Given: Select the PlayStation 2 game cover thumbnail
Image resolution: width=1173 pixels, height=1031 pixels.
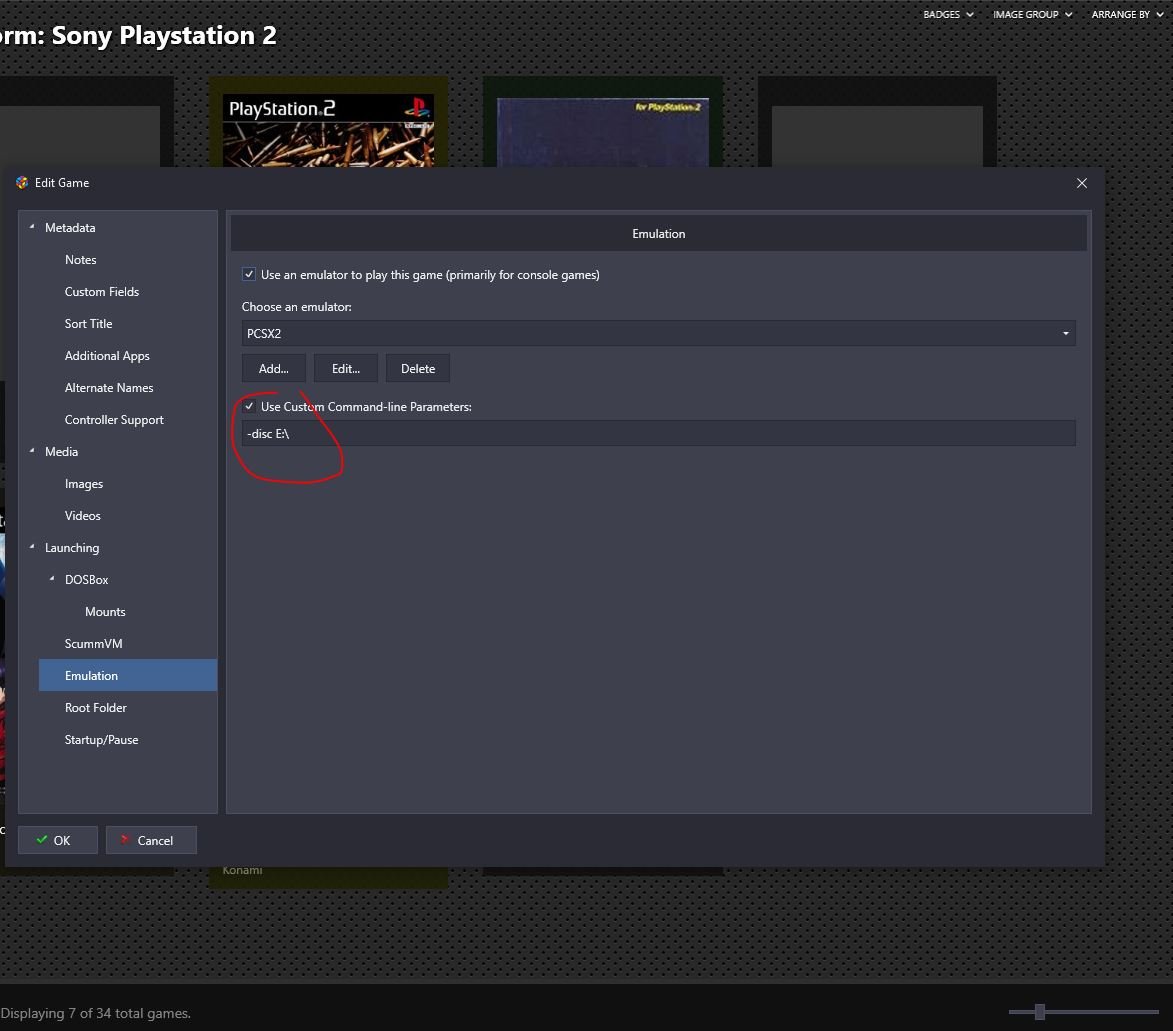Looking at the screenshot, I should [x=328, y=129].
